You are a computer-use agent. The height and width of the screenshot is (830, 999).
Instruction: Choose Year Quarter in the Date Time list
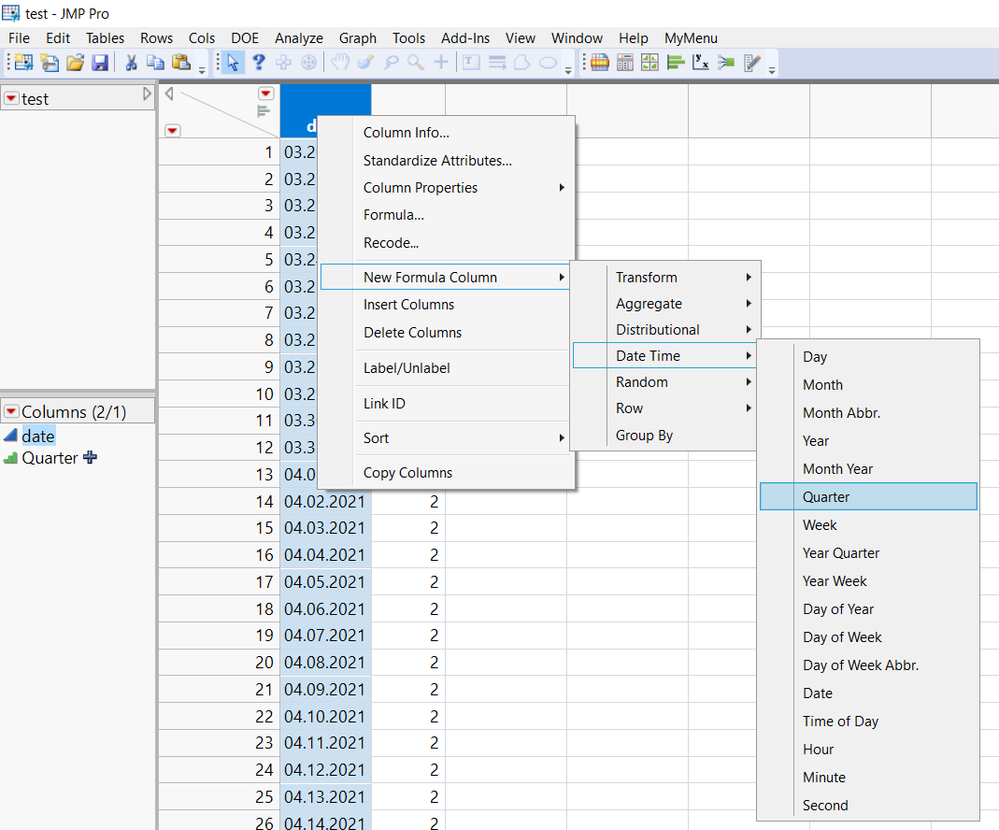coord(841,553)
